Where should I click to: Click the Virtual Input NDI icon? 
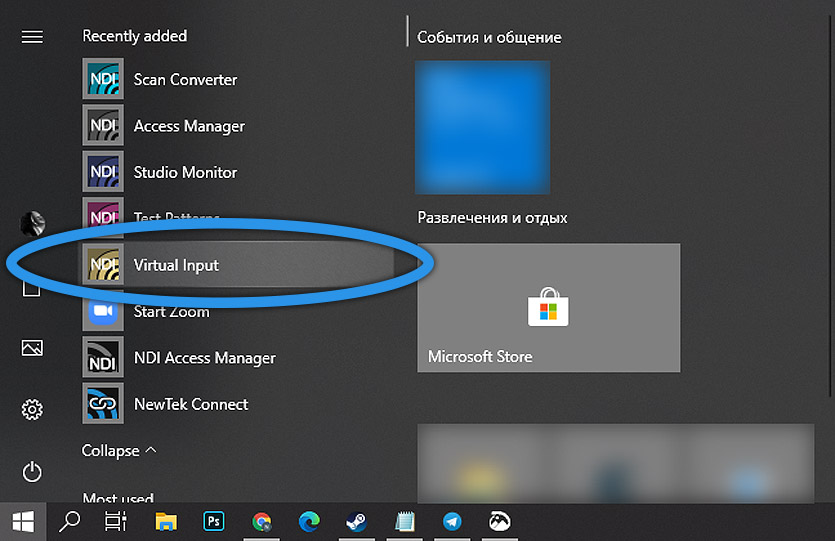coord(103,264)
